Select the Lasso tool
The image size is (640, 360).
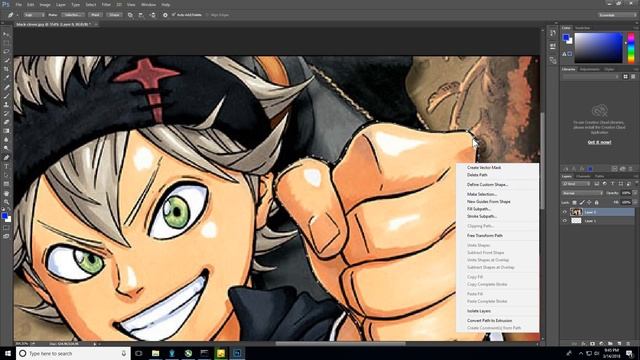pos(6,52)
